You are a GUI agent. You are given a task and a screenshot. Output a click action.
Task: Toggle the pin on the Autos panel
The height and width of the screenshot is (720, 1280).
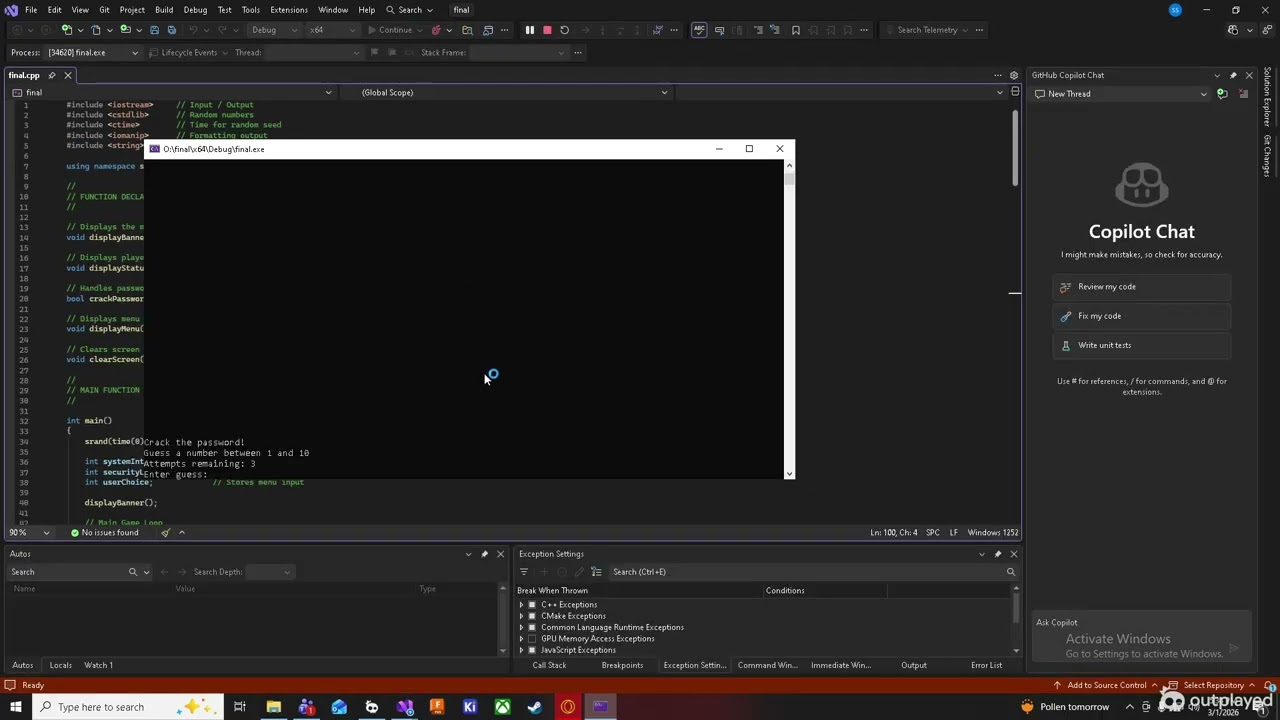(x=484, y=554)
